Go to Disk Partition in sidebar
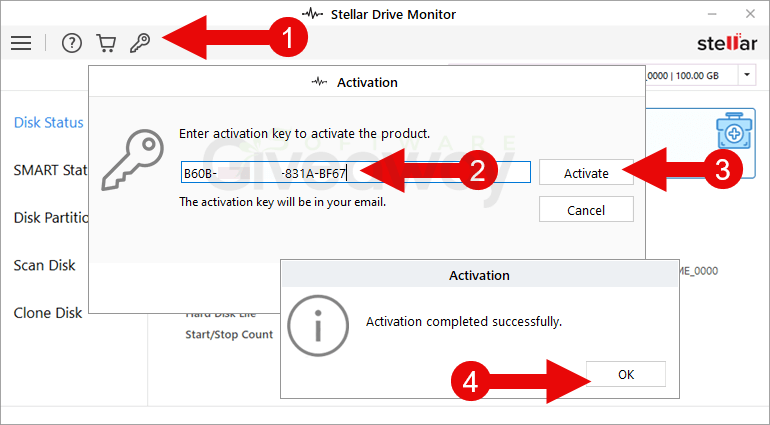The height and width of the screenshot is (425, 770). (x=51, y=218)
